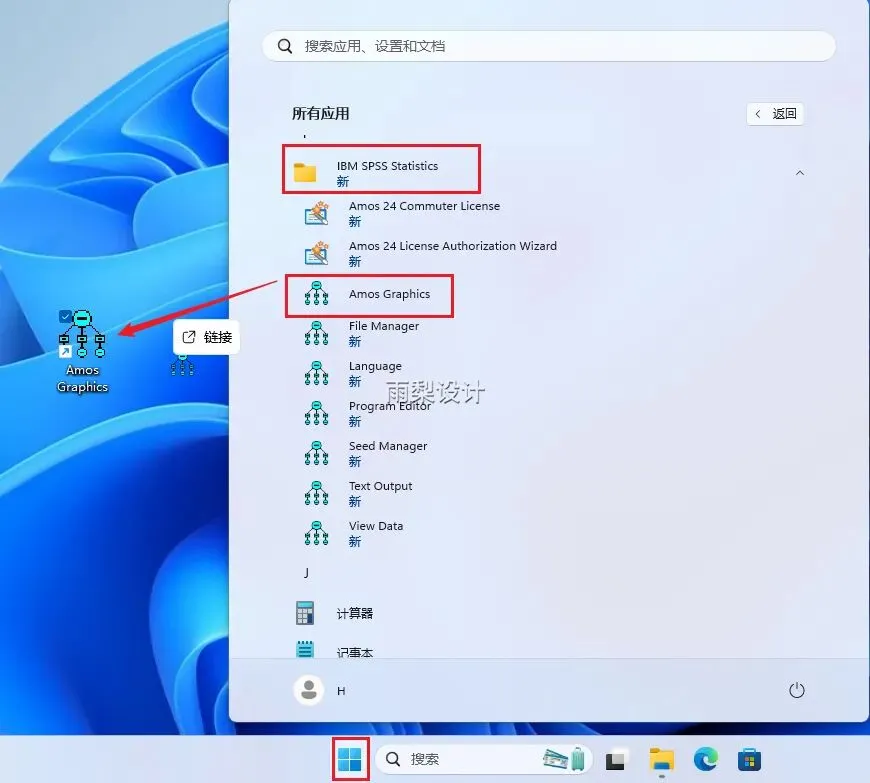
Task: Click the 所有应用 heading
Action: pos(321,114)
